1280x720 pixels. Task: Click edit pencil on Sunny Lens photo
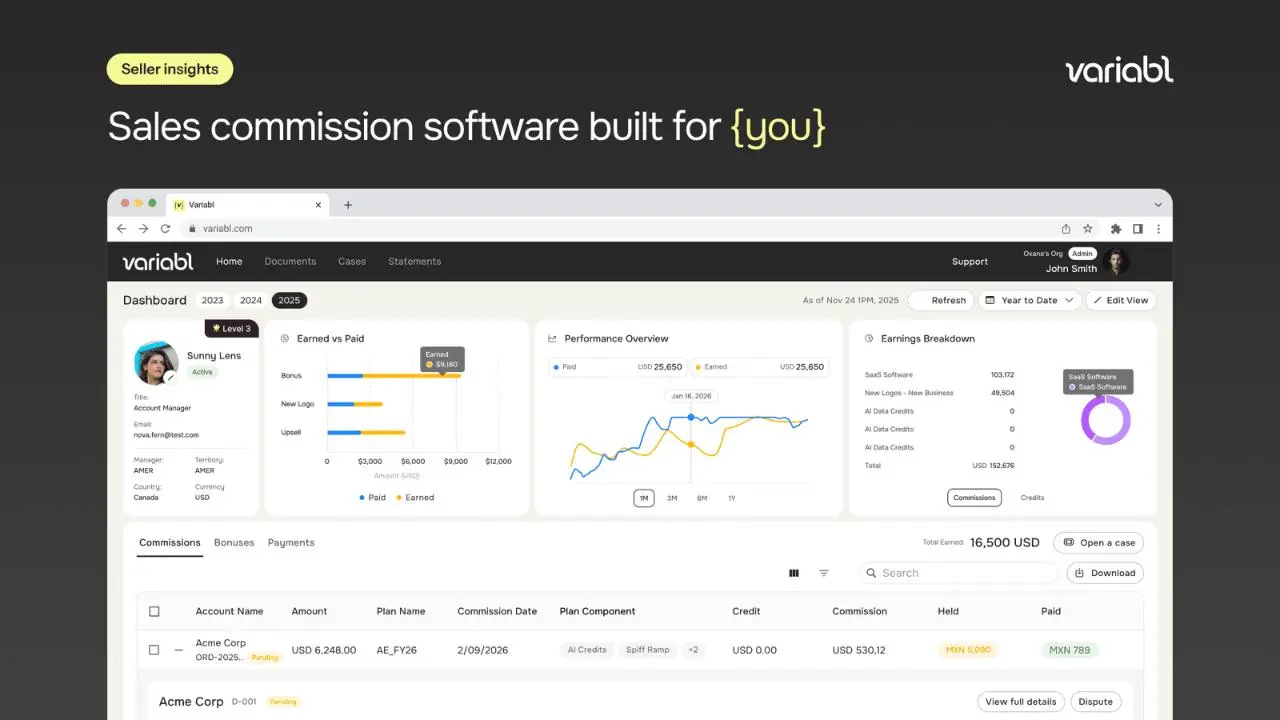point(171,377)
